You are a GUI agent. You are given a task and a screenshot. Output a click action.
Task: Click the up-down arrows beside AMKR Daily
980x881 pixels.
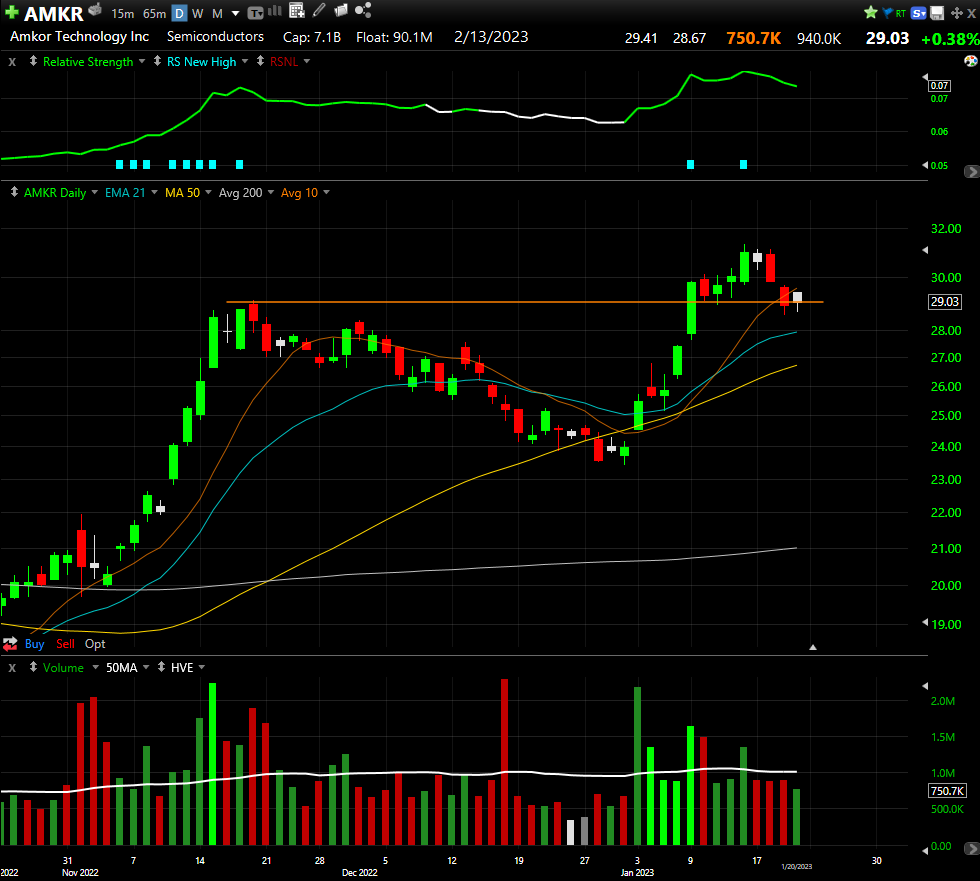[x=14, y=192]
